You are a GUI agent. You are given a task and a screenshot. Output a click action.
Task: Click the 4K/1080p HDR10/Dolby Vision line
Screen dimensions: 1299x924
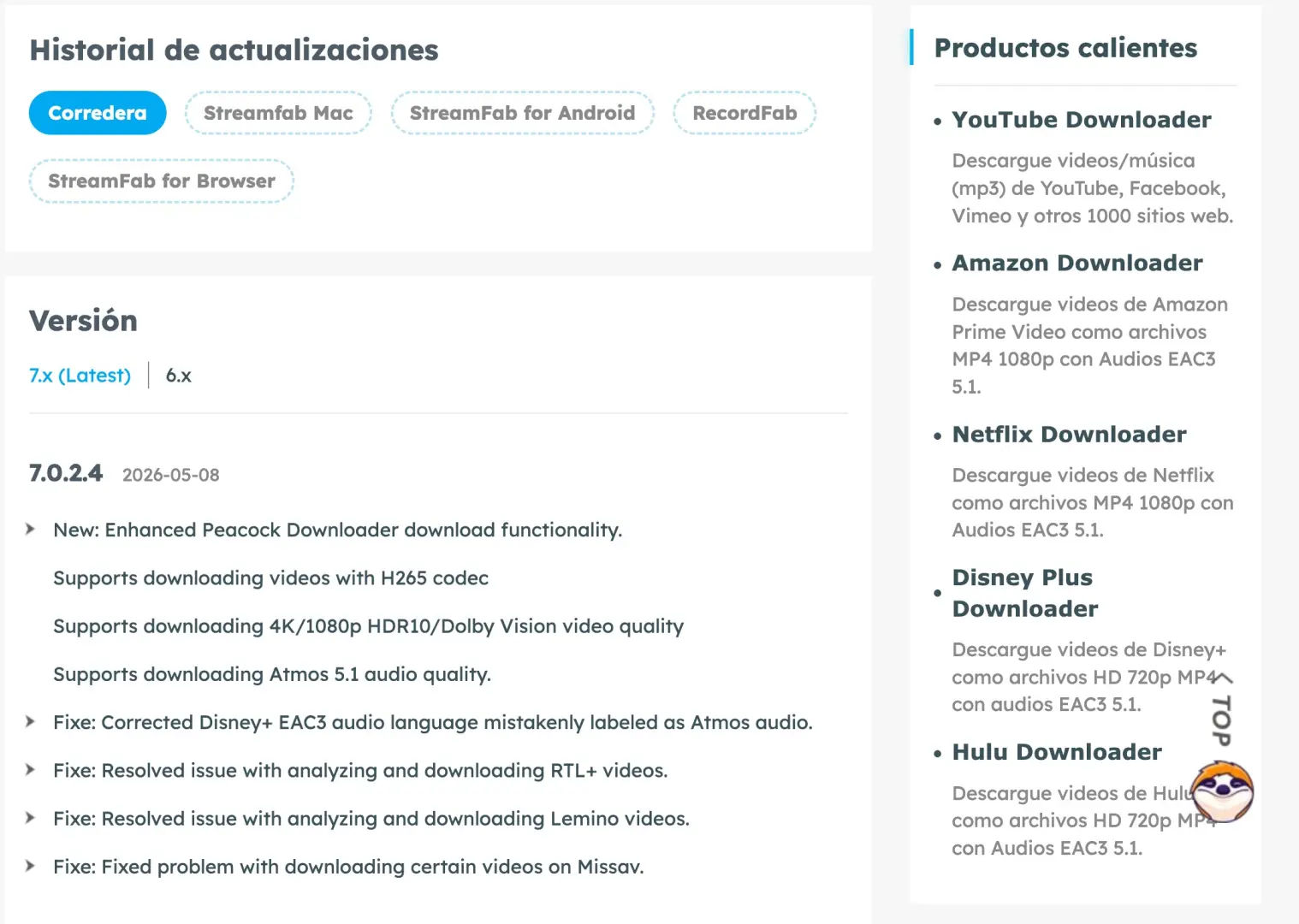pos(368,626)
